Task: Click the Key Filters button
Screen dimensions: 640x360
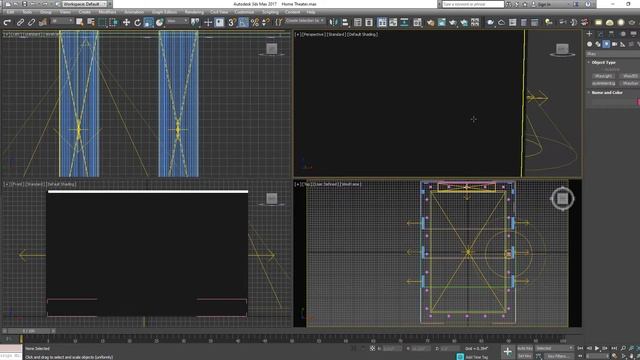Action: coord(558,356)
